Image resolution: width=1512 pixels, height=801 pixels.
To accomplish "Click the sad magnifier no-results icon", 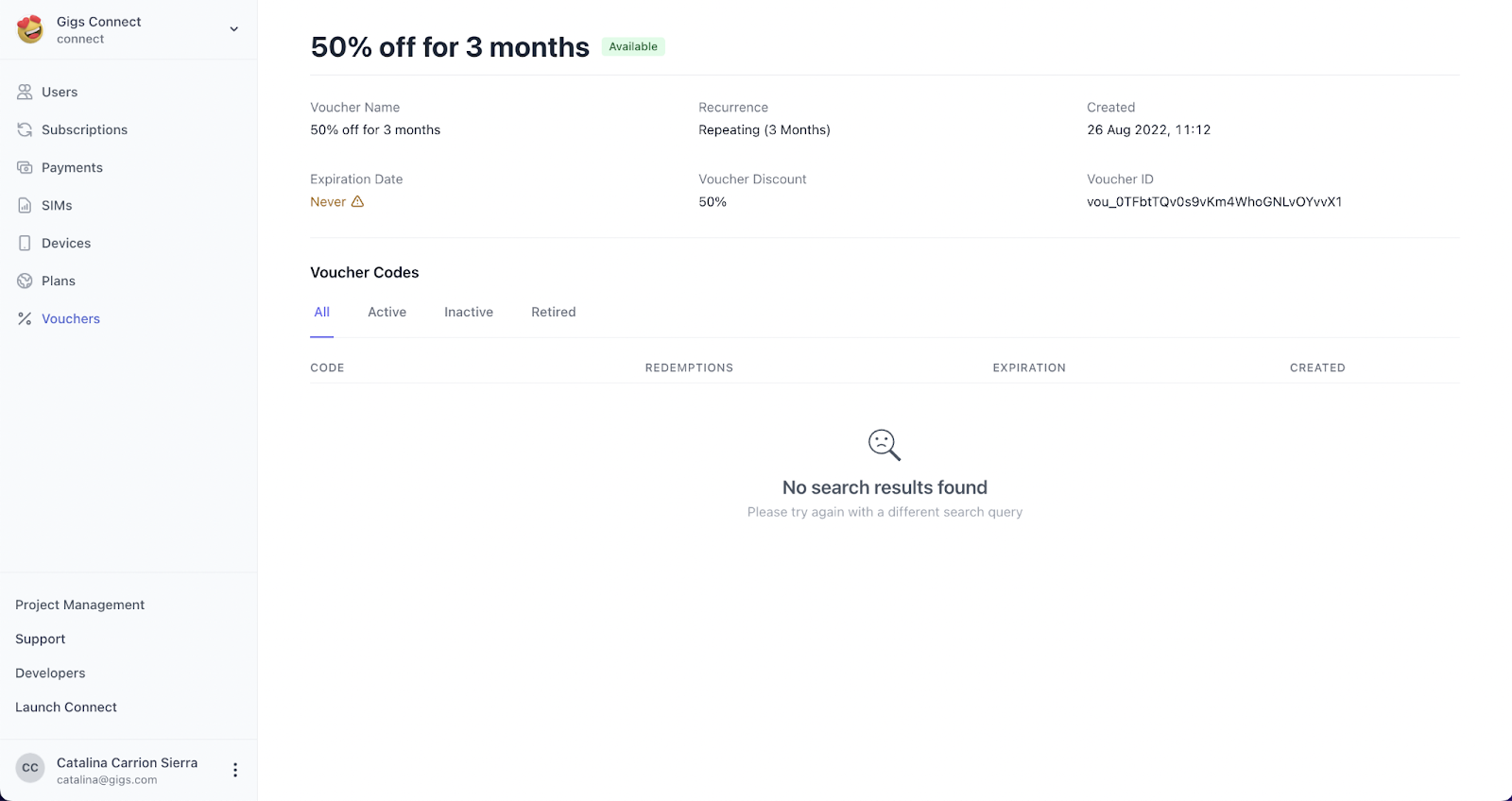I will pos(885,445).
